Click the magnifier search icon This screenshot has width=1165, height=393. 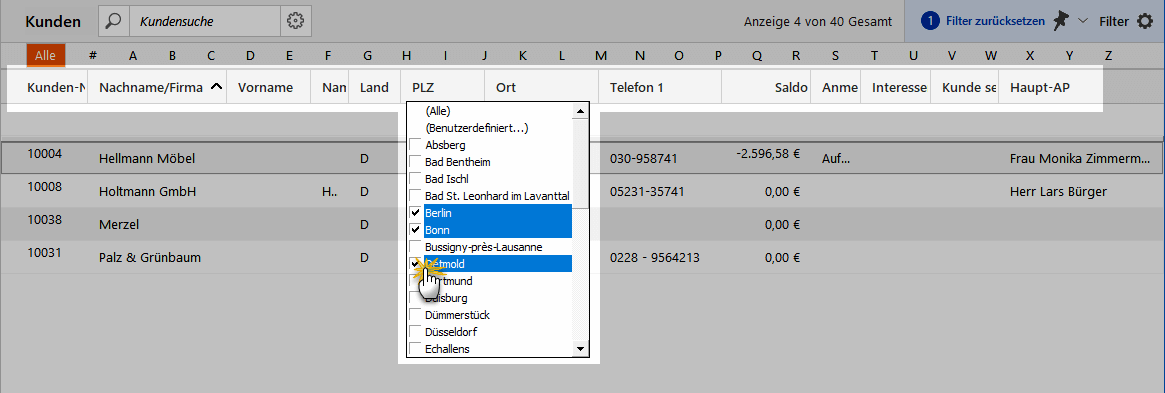pyautogui.click(x=114, y=22)
